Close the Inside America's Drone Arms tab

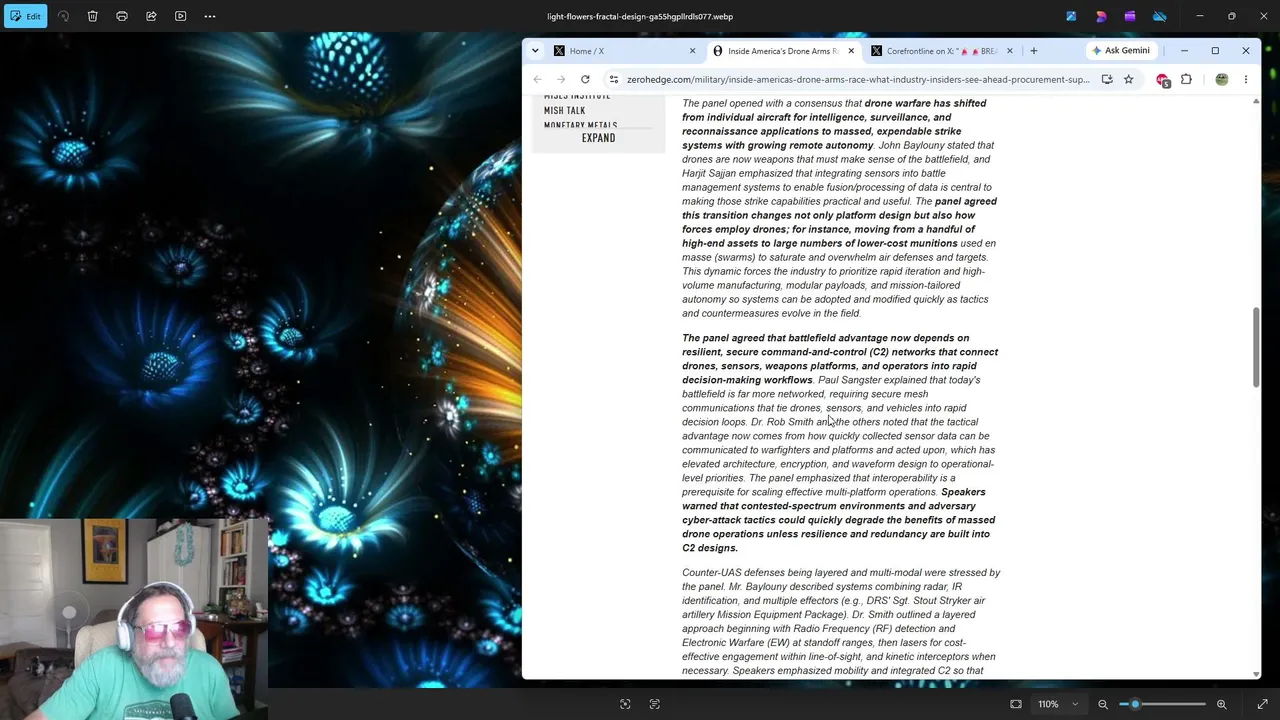(851, 51)
